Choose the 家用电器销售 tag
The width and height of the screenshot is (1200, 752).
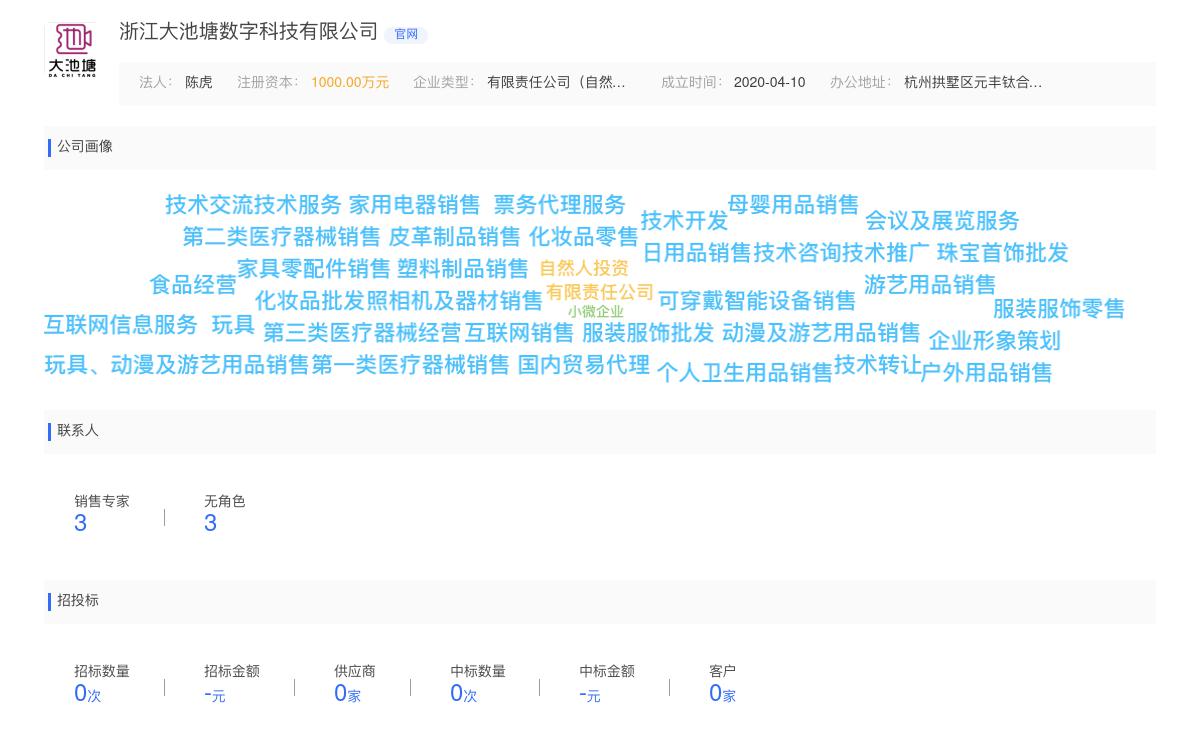pyautogui.click(x=415, y=205)
